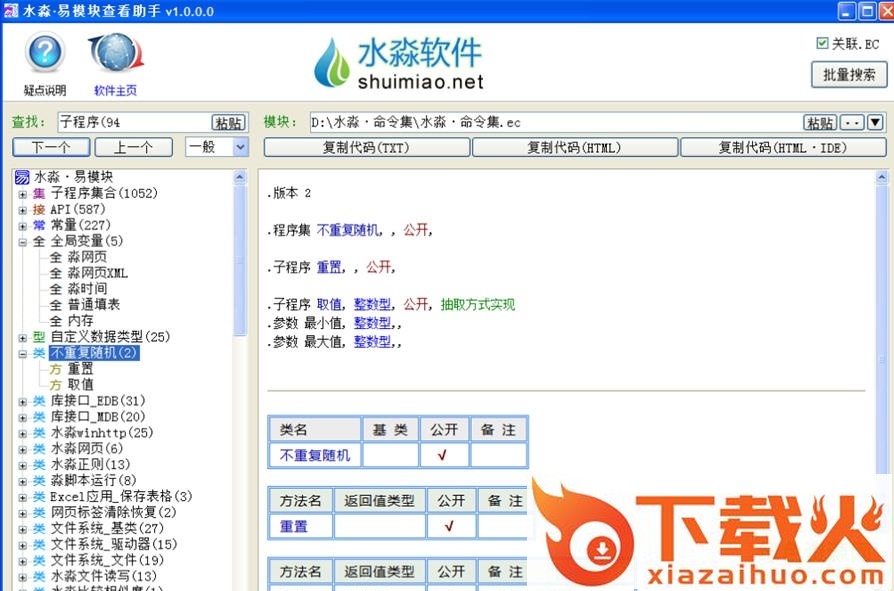Click the 粘贴 button beside module path
Viewport: 894px width, 591px height.
click(x=820, y=123)
